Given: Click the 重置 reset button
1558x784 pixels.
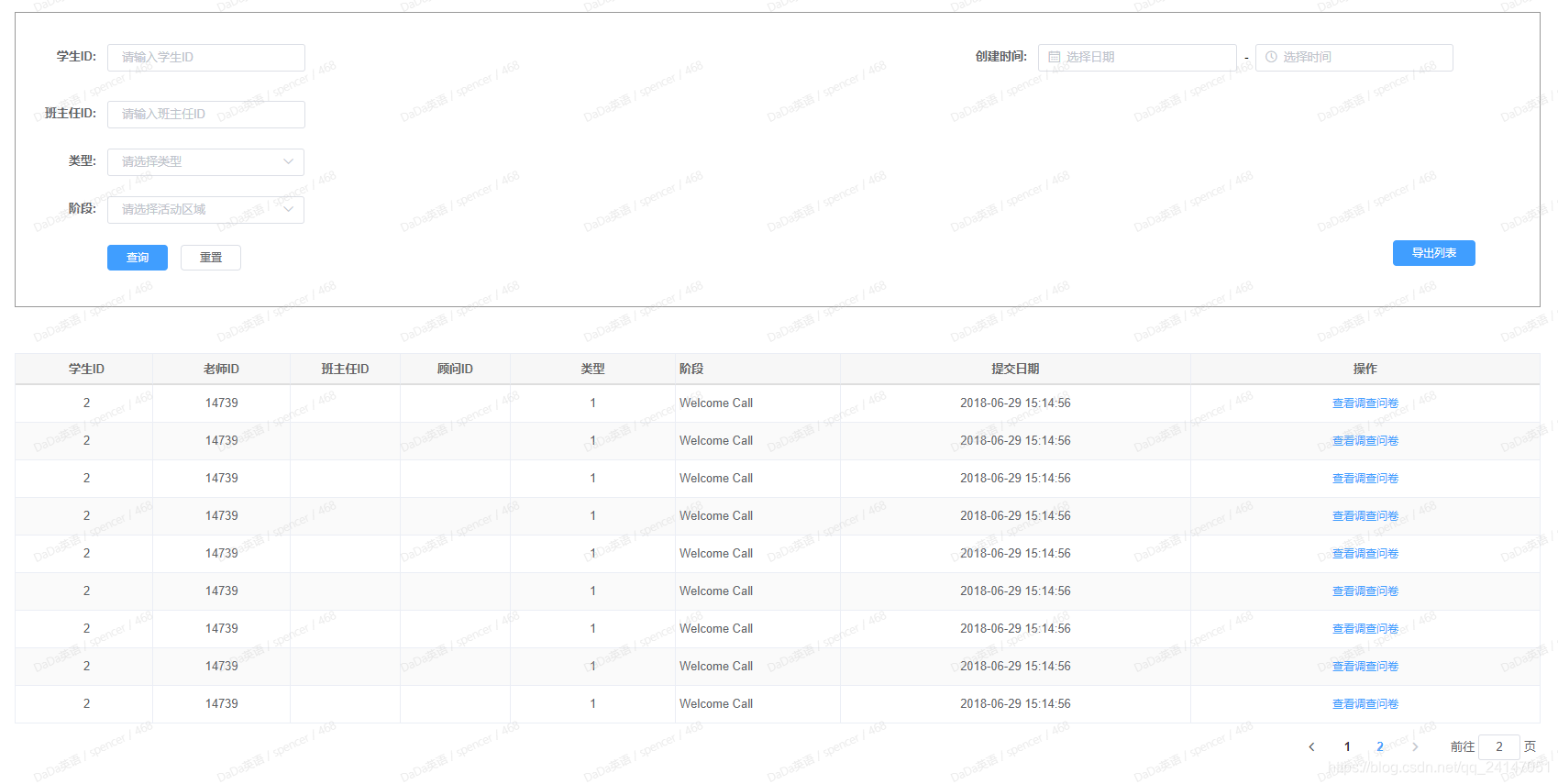Looking at the screenshot, I should pyautogui.click(x=211, y=258).
